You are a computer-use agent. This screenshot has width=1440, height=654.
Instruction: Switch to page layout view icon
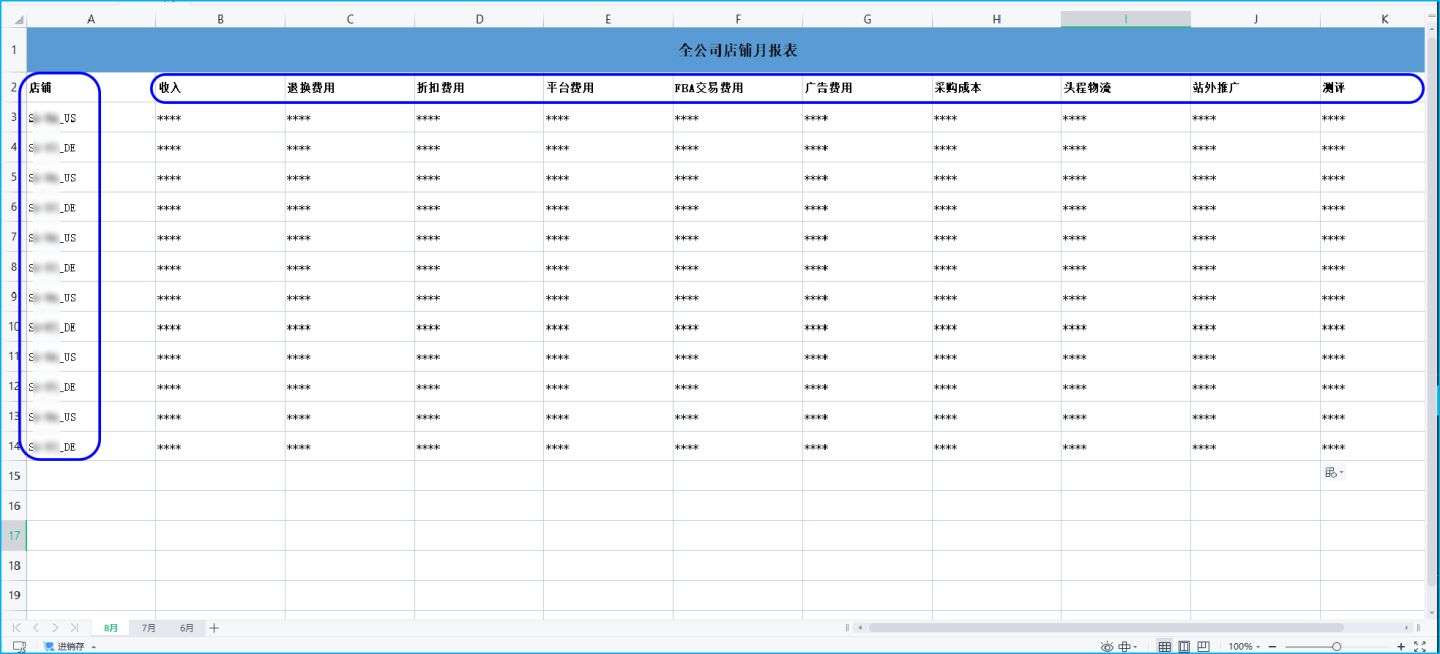1184,646
